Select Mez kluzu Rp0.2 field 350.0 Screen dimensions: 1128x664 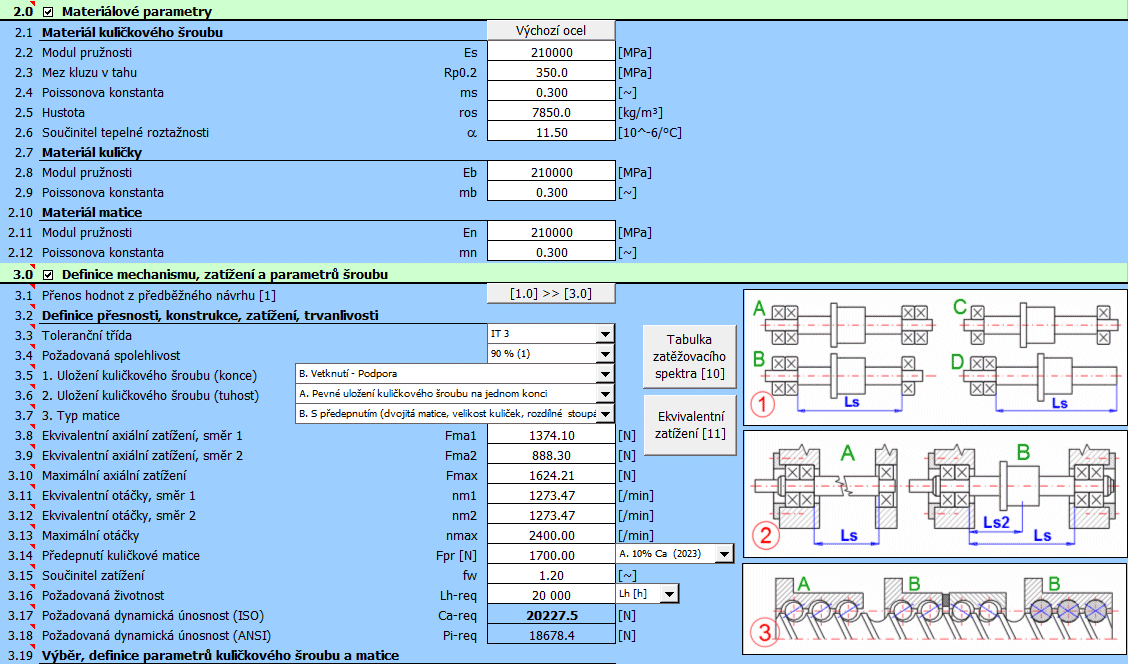tap(552, 73)
